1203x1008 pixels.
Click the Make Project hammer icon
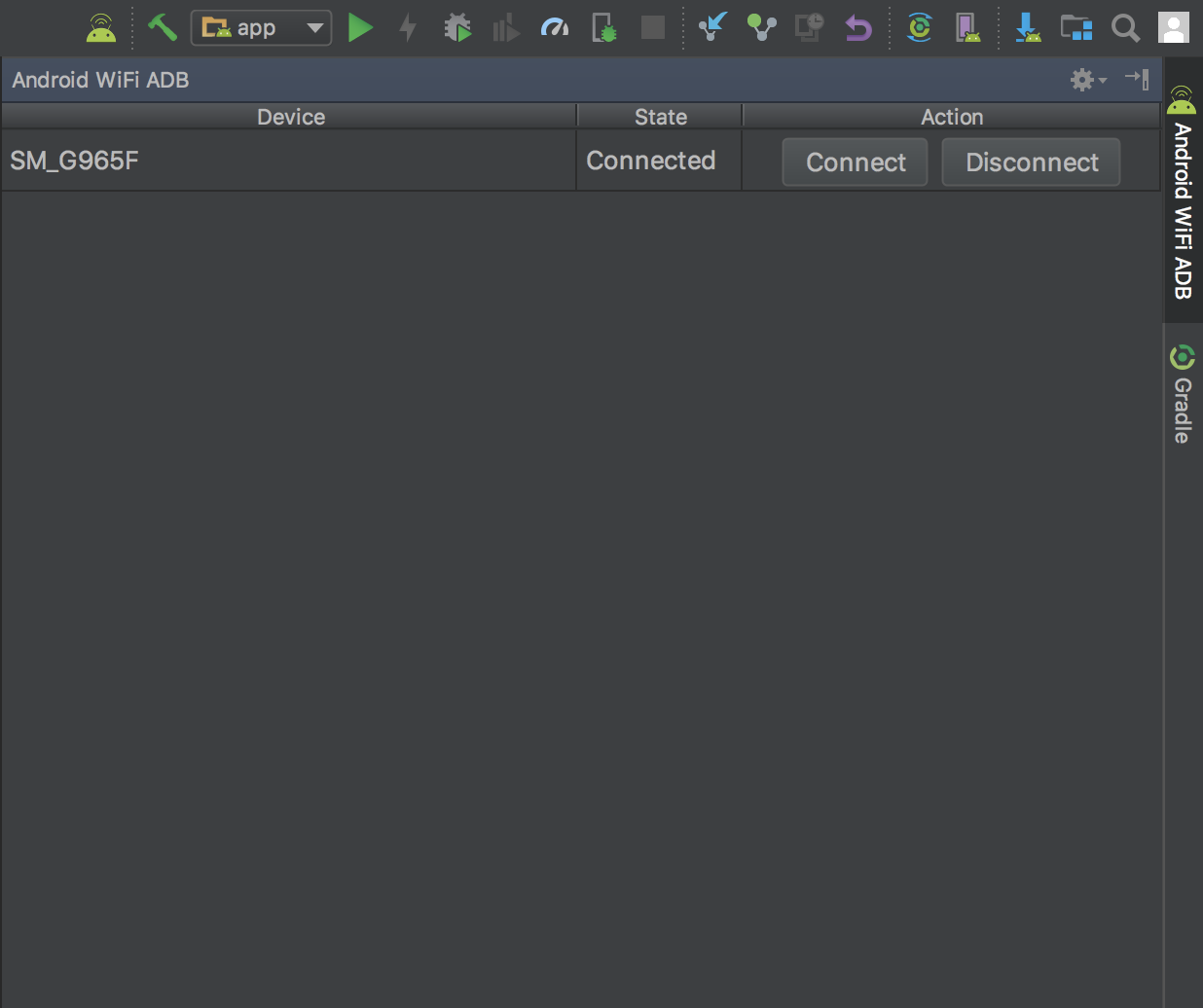pos(162,27)
